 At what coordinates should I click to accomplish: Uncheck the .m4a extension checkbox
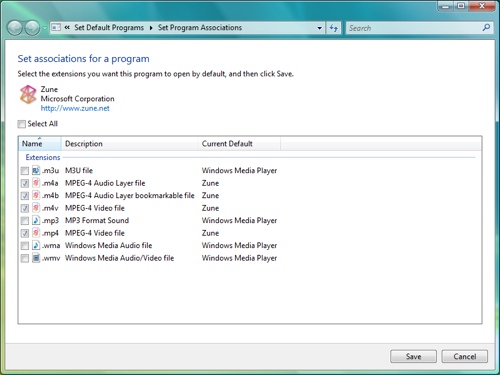click(25, 183)
